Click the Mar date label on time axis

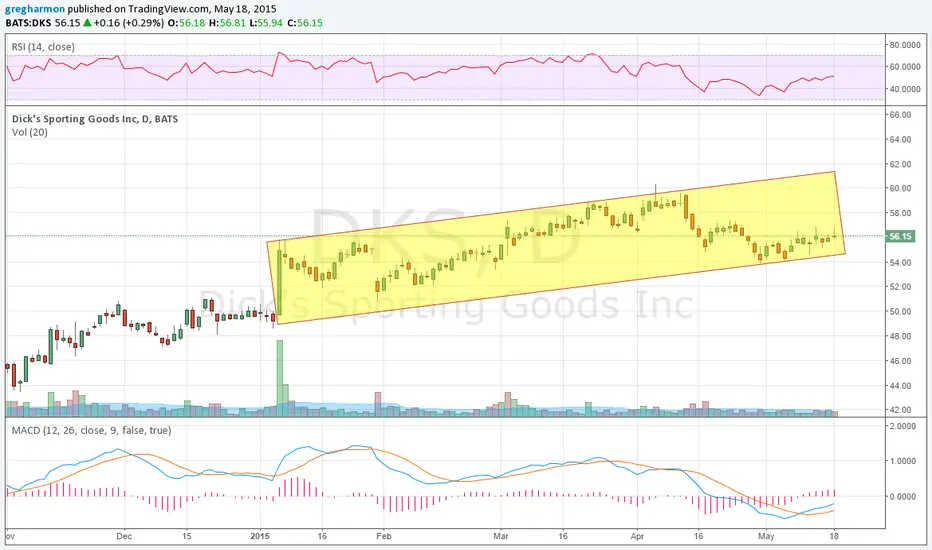501,536
